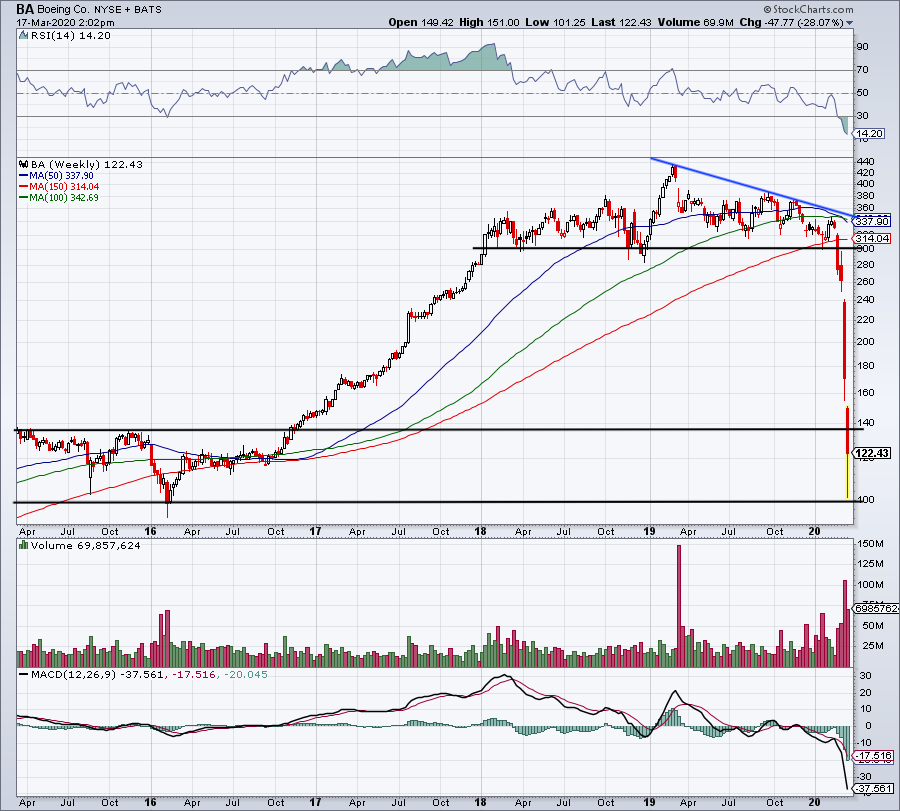Click the volume bars icon beside Volume label

24,545
